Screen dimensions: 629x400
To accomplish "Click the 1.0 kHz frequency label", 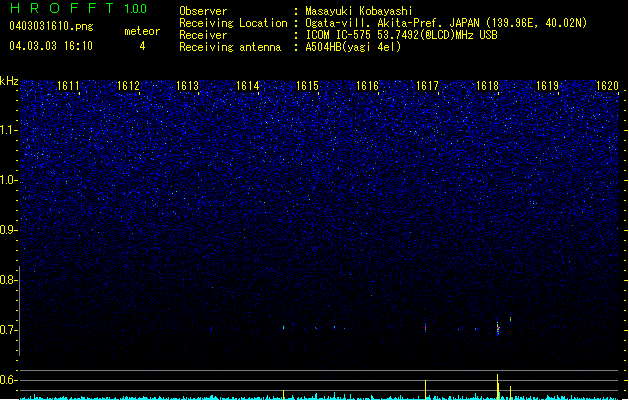I will pos(9,180).
